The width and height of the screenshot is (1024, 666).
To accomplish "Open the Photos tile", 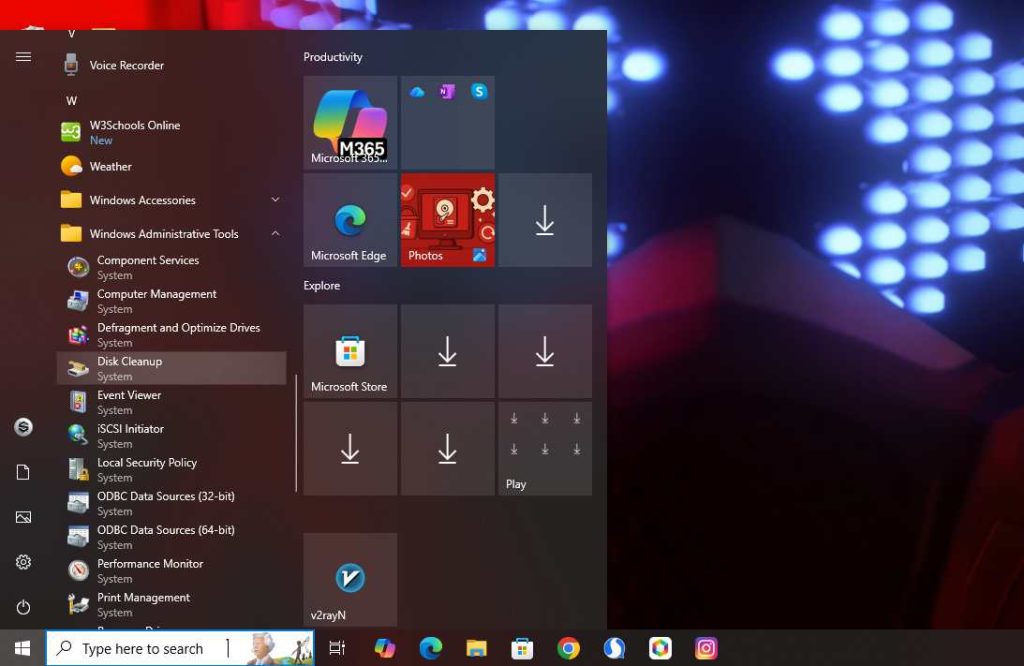I will point(447,220).
